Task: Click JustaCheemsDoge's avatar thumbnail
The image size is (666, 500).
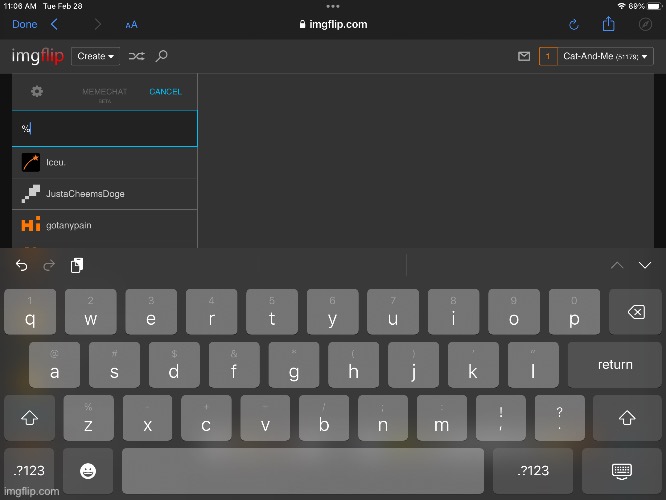Action: [31, 194]
